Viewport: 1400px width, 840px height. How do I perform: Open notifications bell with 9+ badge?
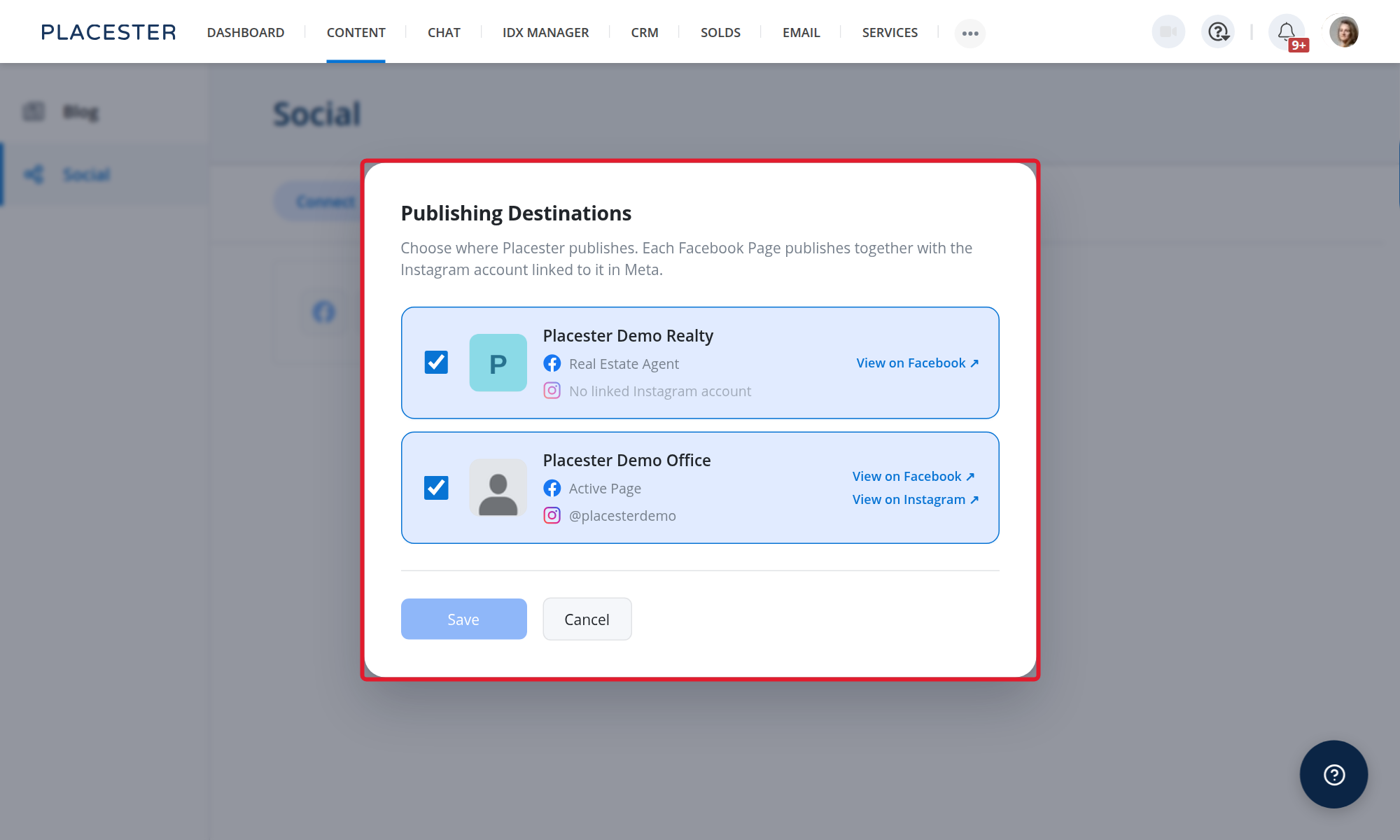point(1288,32)
